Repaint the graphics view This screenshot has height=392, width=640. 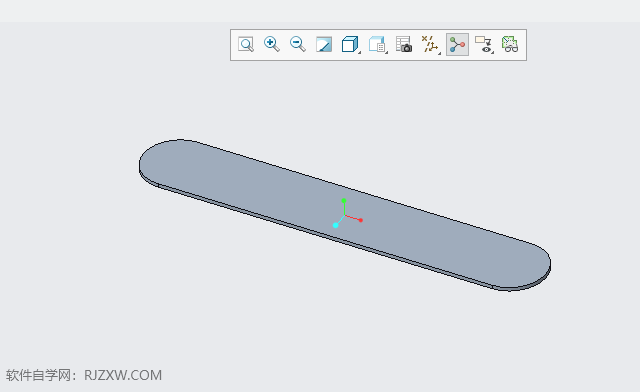pos(324,45)
